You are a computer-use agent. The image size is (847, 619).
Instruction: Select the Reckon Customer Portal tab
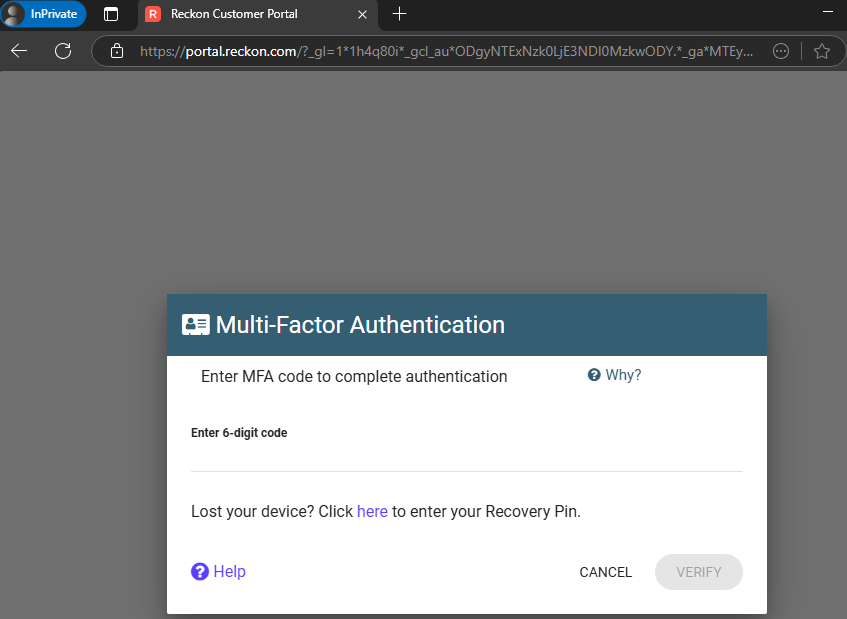pyautogui.click(x=258, y=15)
